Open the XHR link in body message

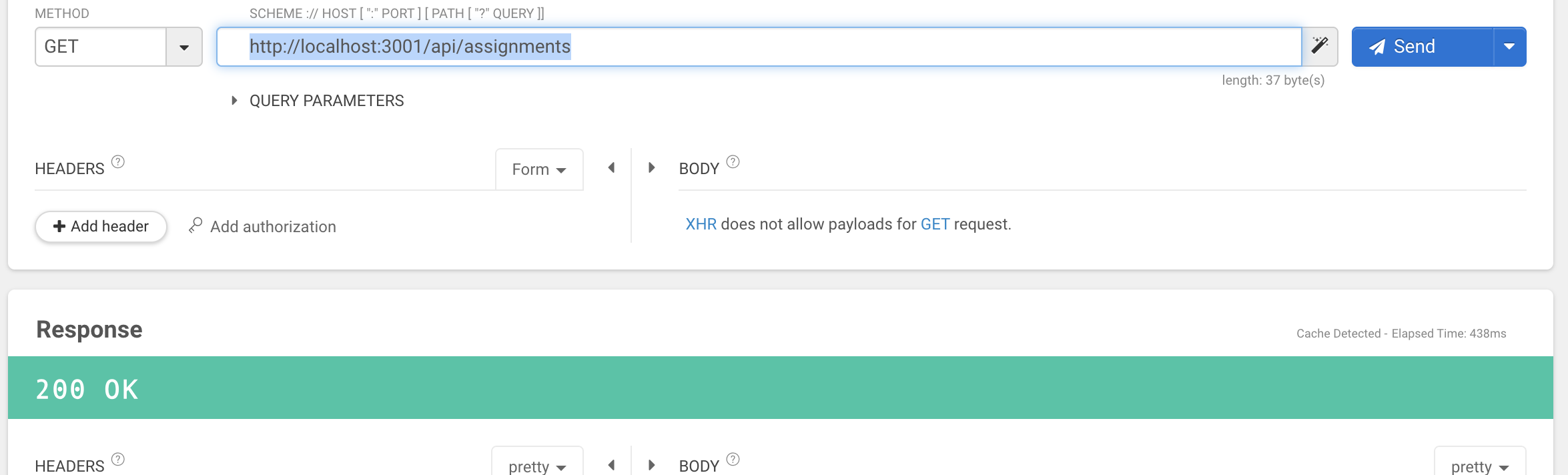701,224
